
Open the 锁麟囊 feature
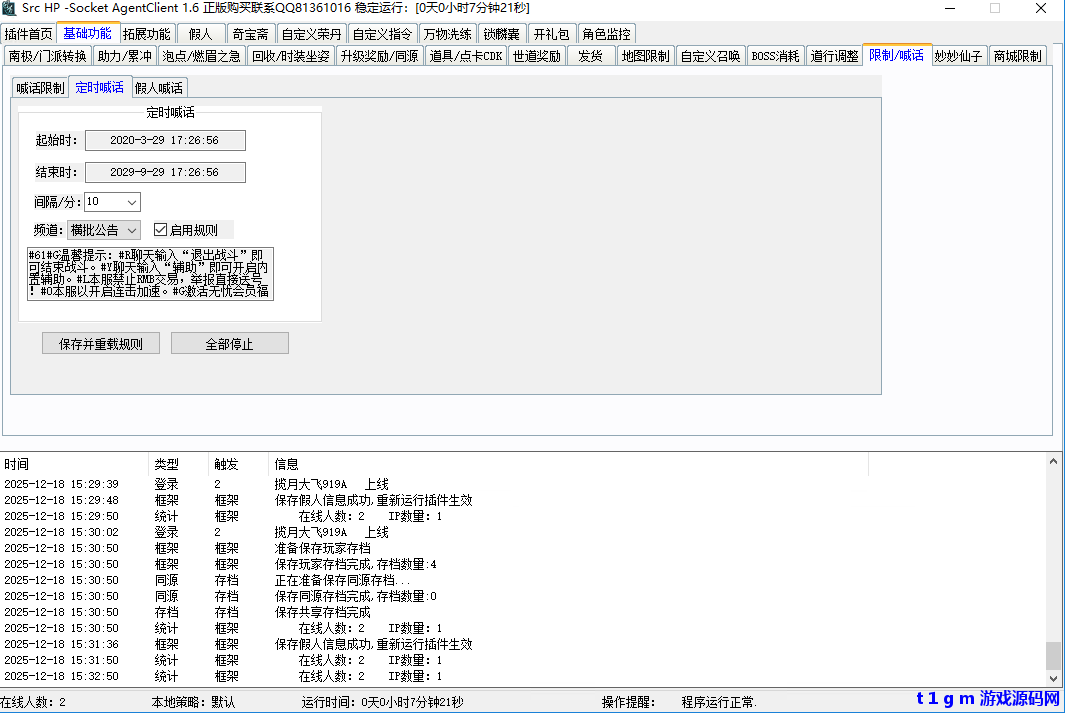coord(501,32)
